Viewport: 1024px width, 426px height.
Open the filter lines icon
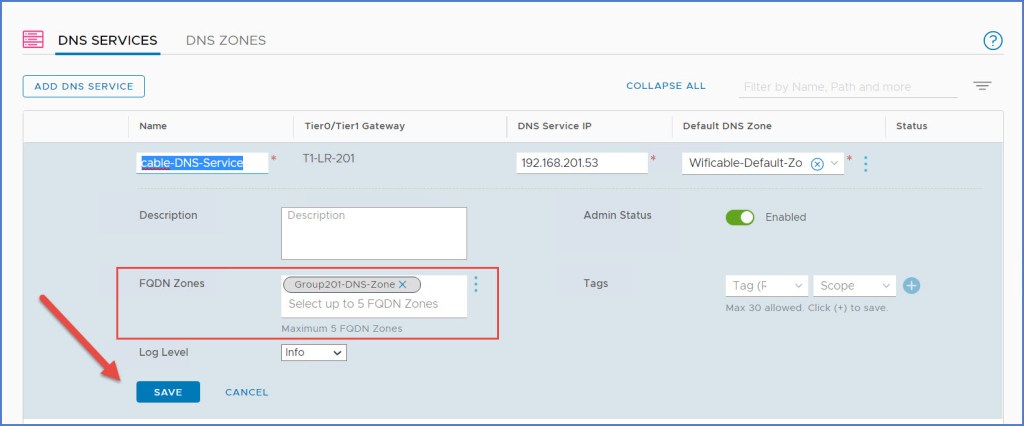[982, 87]
